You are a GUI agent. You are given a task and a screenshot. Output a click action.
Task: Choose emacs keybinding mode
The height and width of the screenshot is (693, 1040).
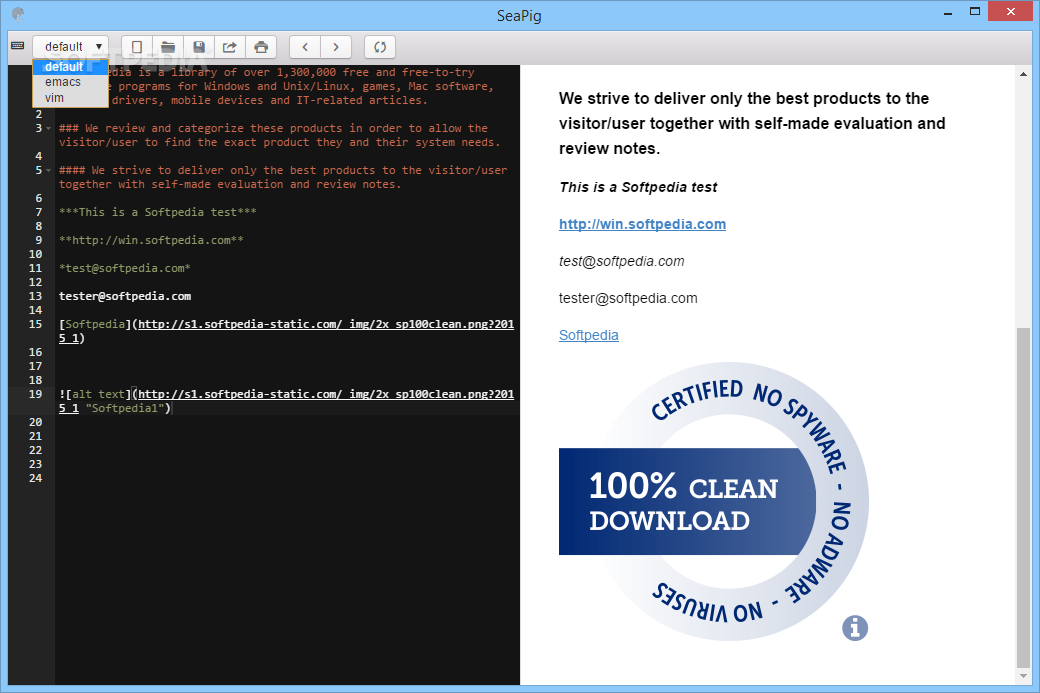(70, 82)
